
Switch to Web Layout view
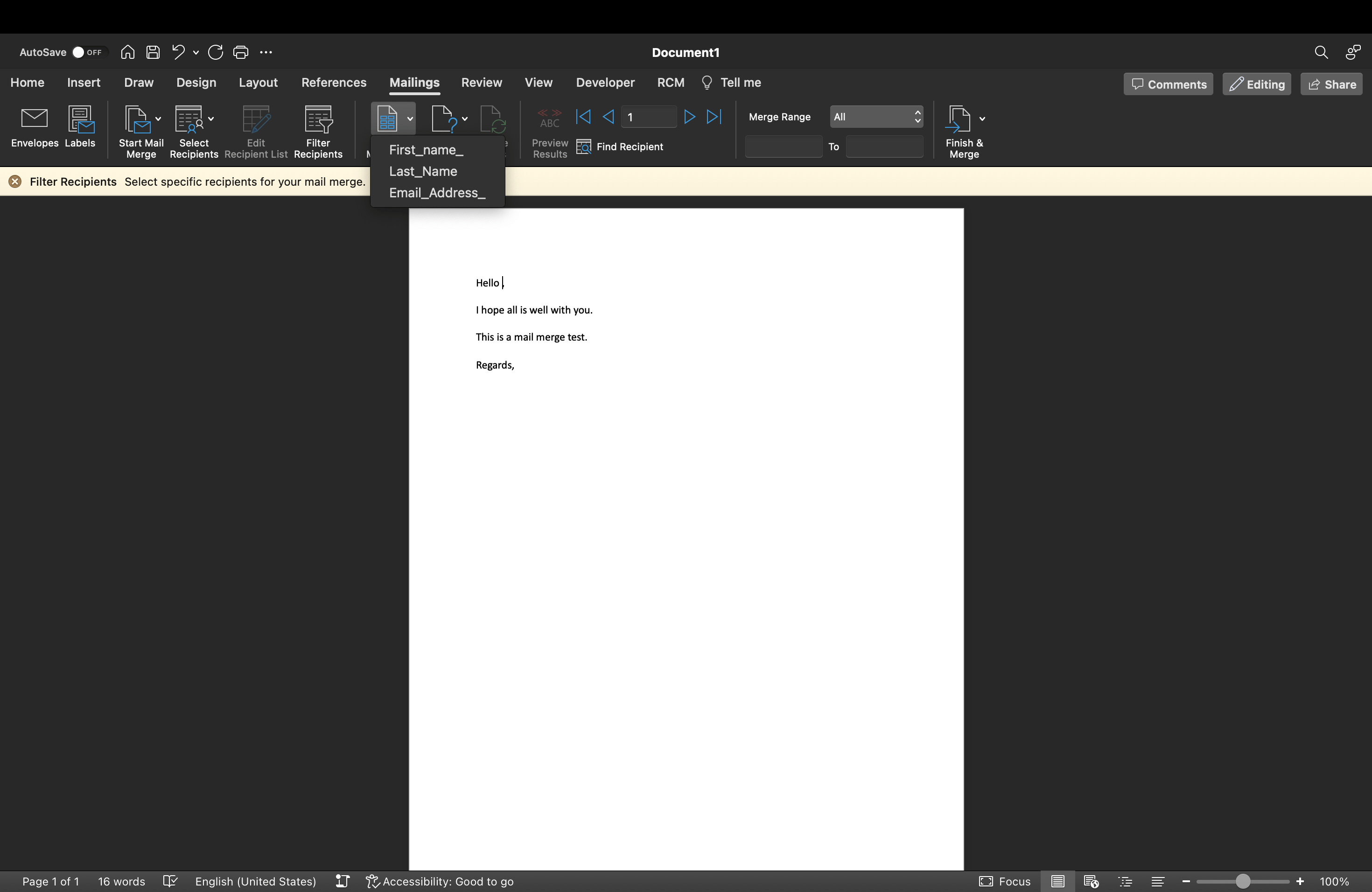1091,881
